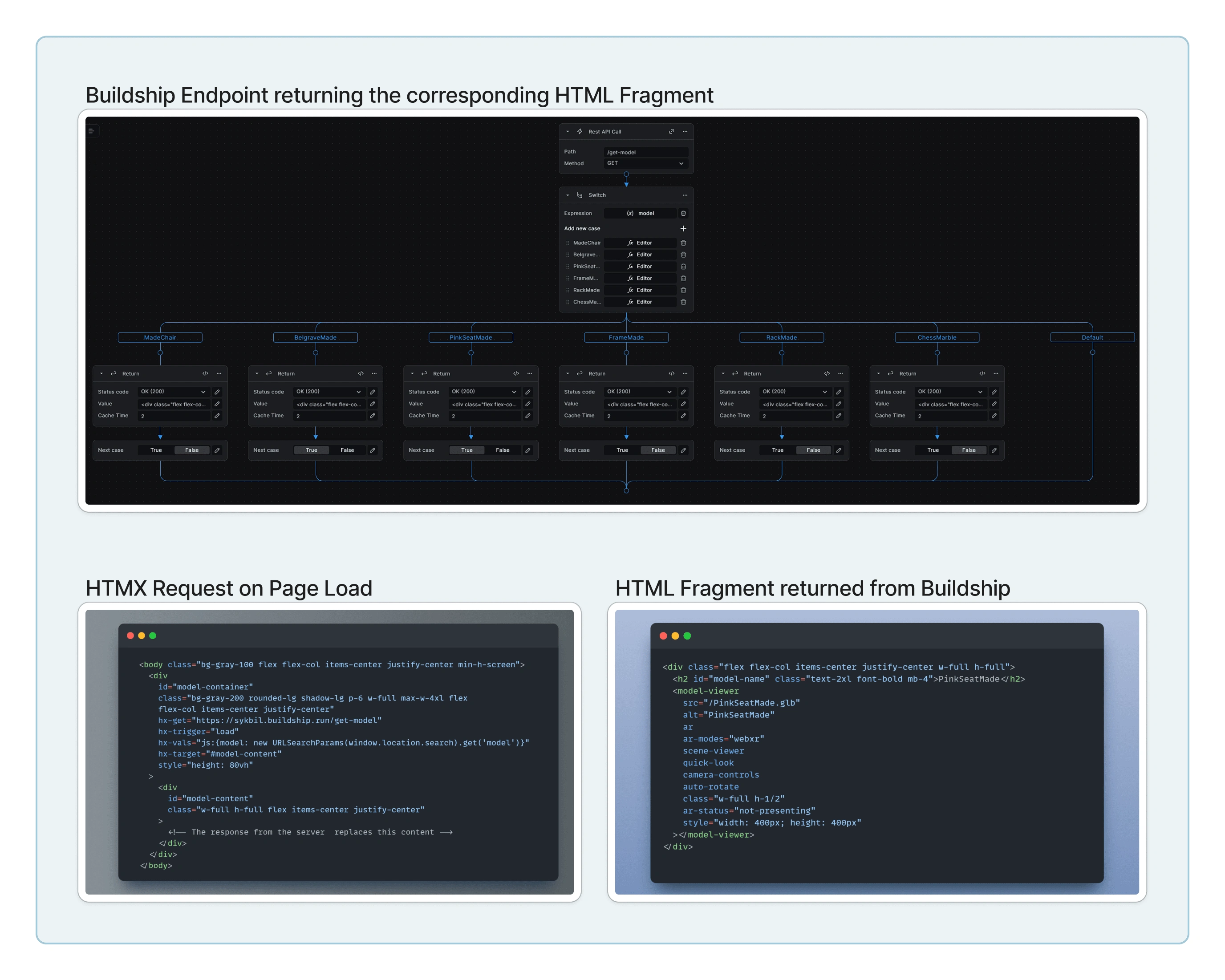Set Next case to True under PinkSeatMade
This screenshot has width=1225, height=980.
467,450
